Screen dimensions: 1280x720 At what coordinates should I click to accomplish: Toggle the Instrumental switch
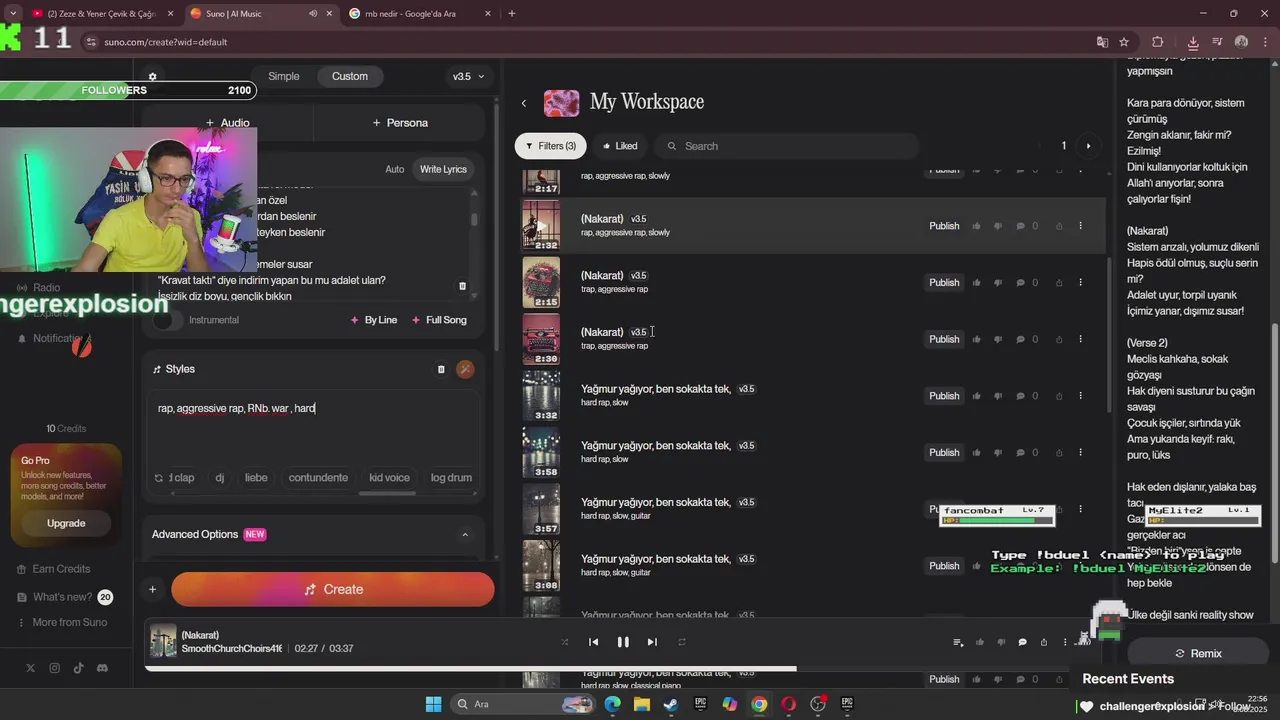coord(168,320)
